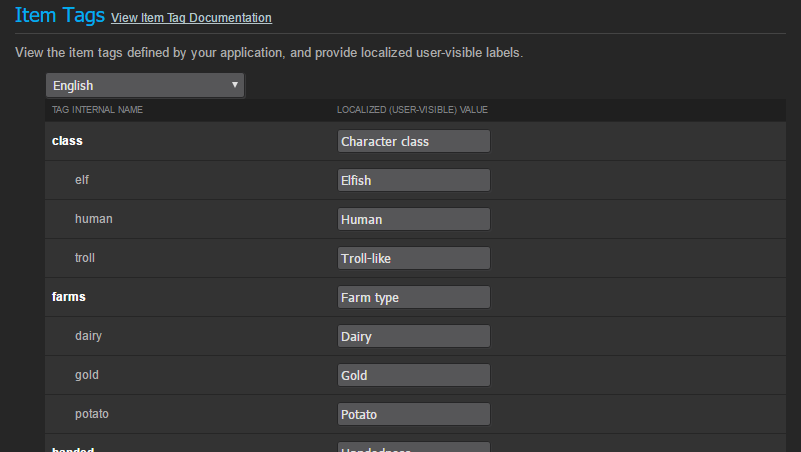
Task: Click the Farm type input box
Action: pyautogui.click(x=414, y=298)
